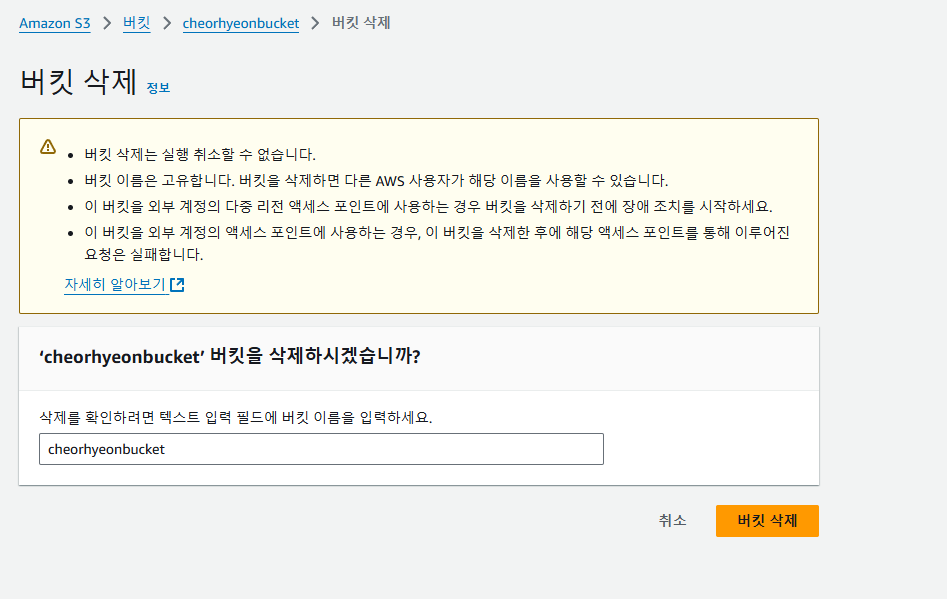Image resolution: width=947 pixels, height=599 pixels.
Task: Go to the 버킷 breadcrumb link
Action: (136, 23)
